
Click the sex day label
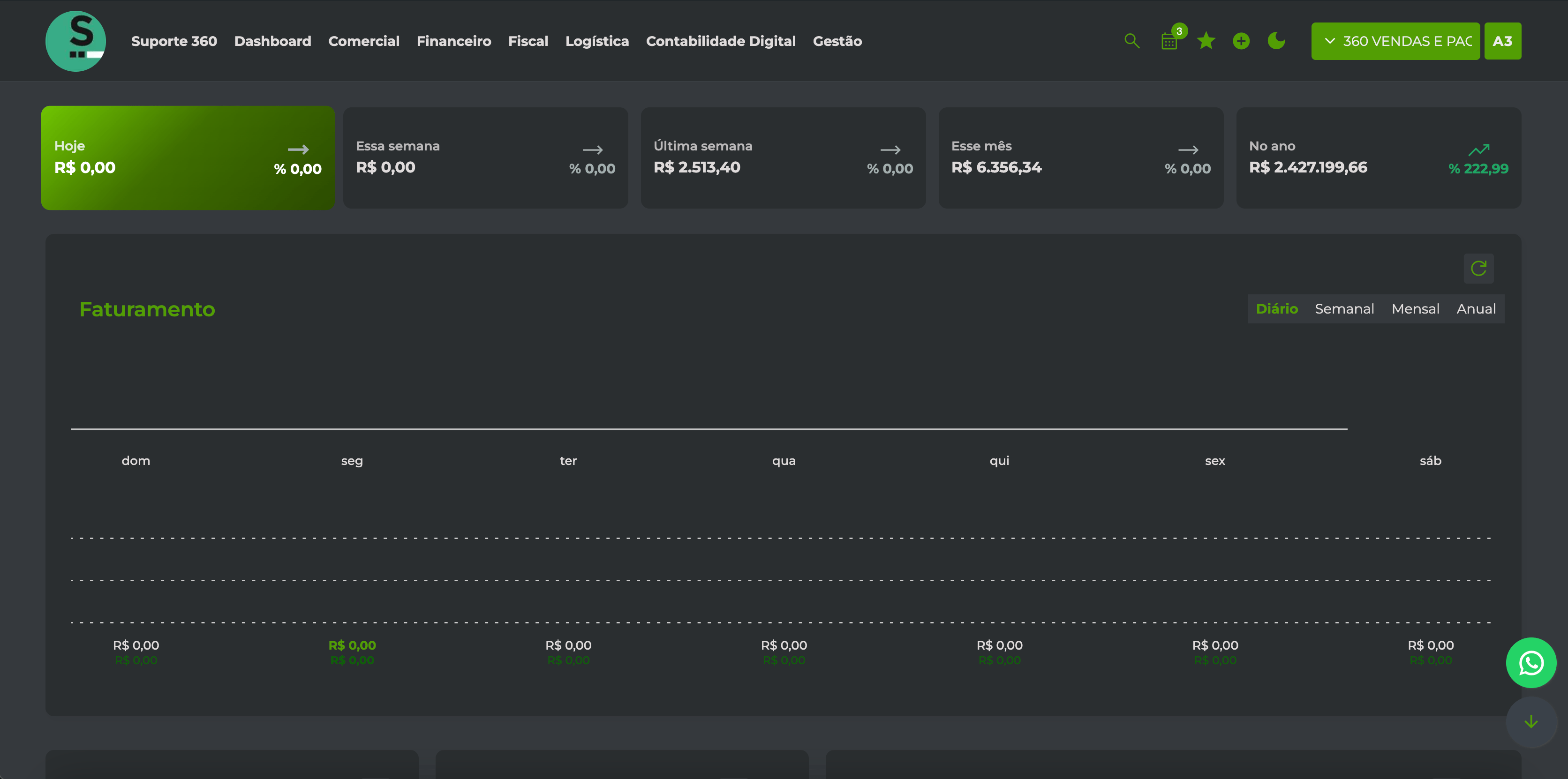tap(1215, 461)
